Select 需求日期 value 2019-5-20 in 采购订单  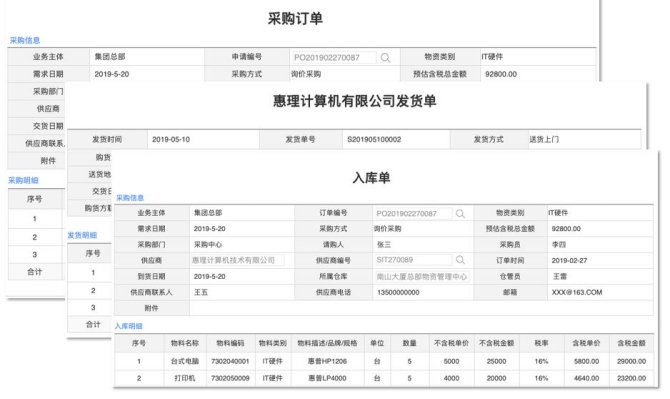point(112,74)
